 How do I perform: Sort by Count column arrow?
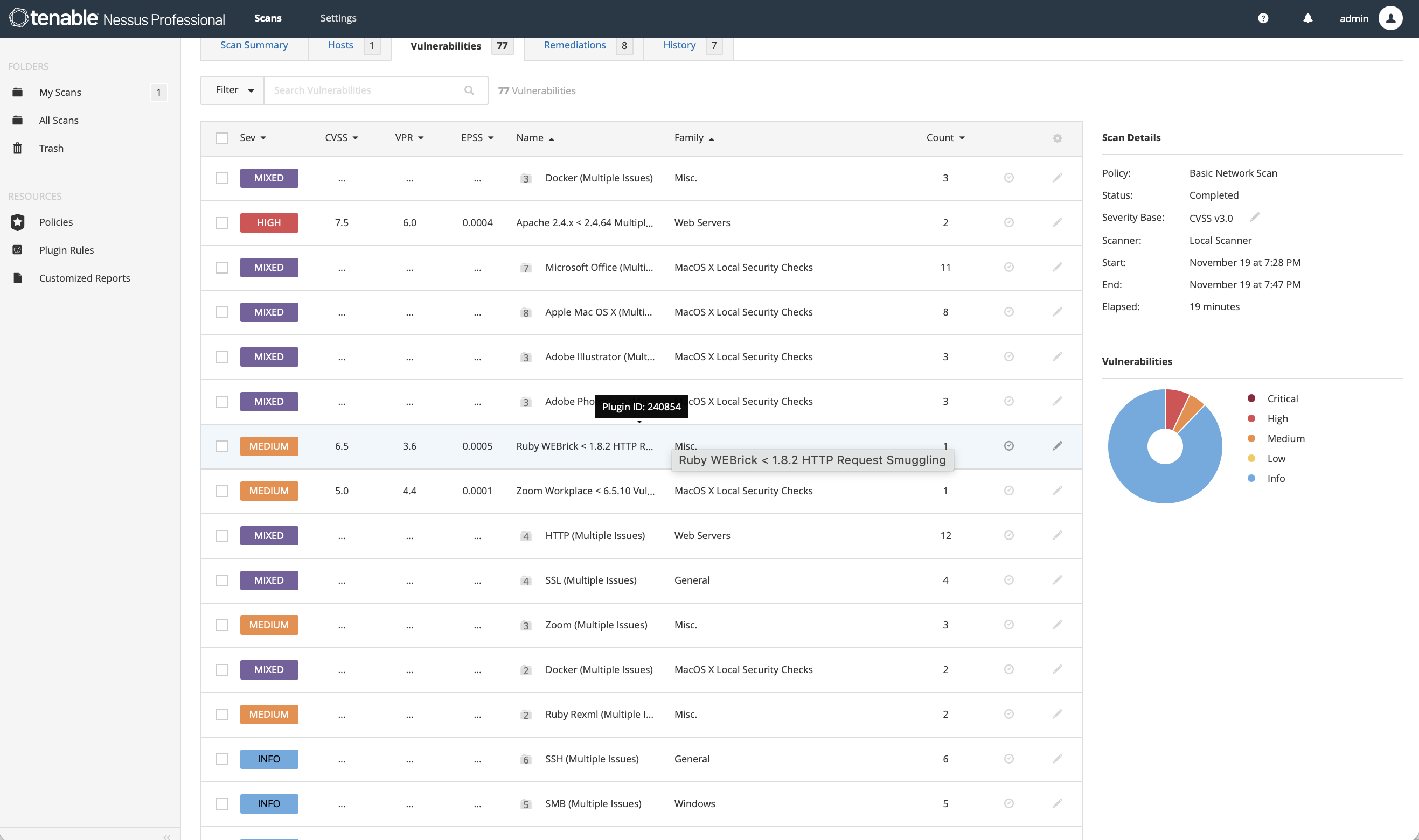point(962,138)
